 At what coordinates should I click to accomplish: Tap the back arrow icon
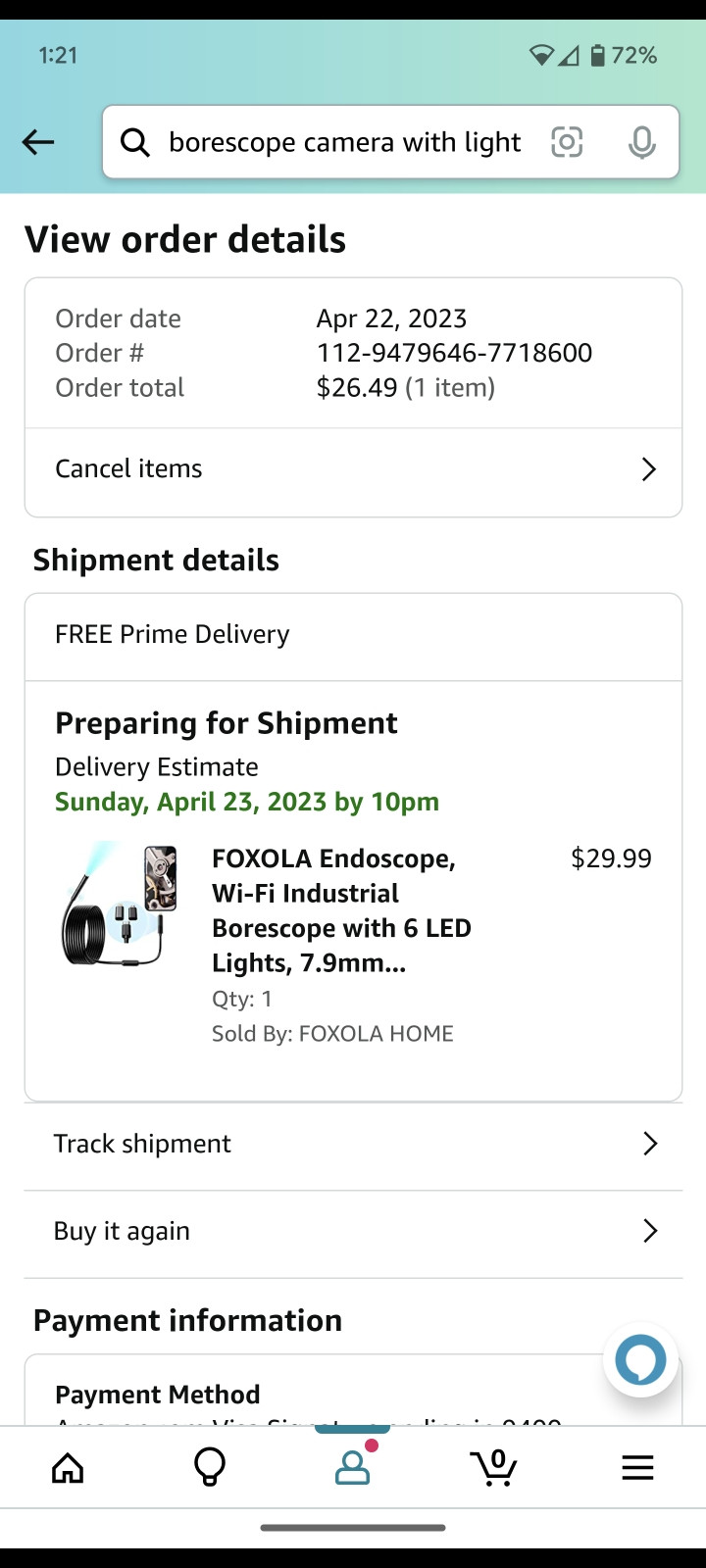pos(38,142)
